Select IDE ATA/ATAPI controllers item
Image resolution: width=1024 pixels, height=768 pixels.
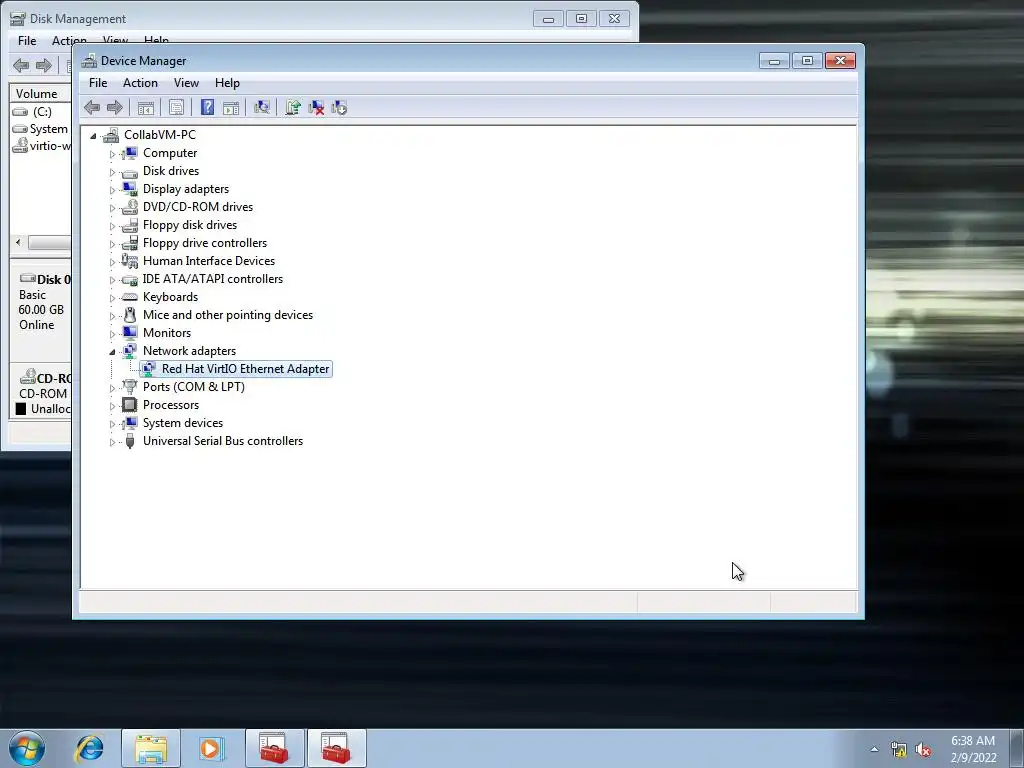point(213,279)
